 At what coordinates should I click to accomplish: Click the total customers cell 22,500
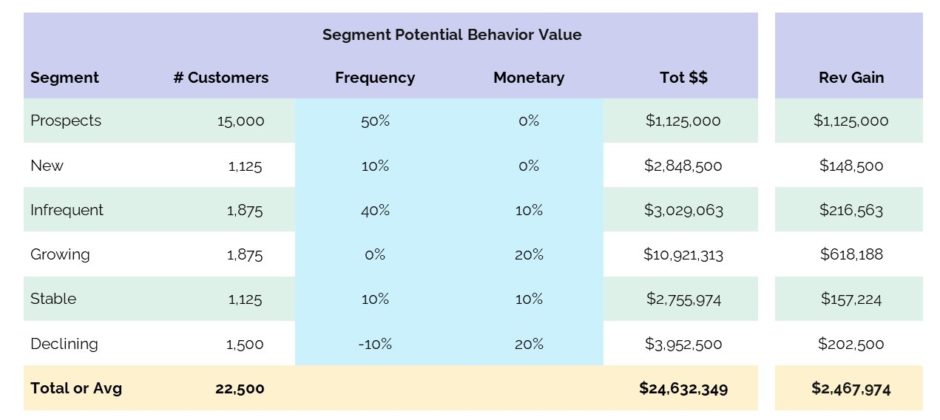point(240,389)
